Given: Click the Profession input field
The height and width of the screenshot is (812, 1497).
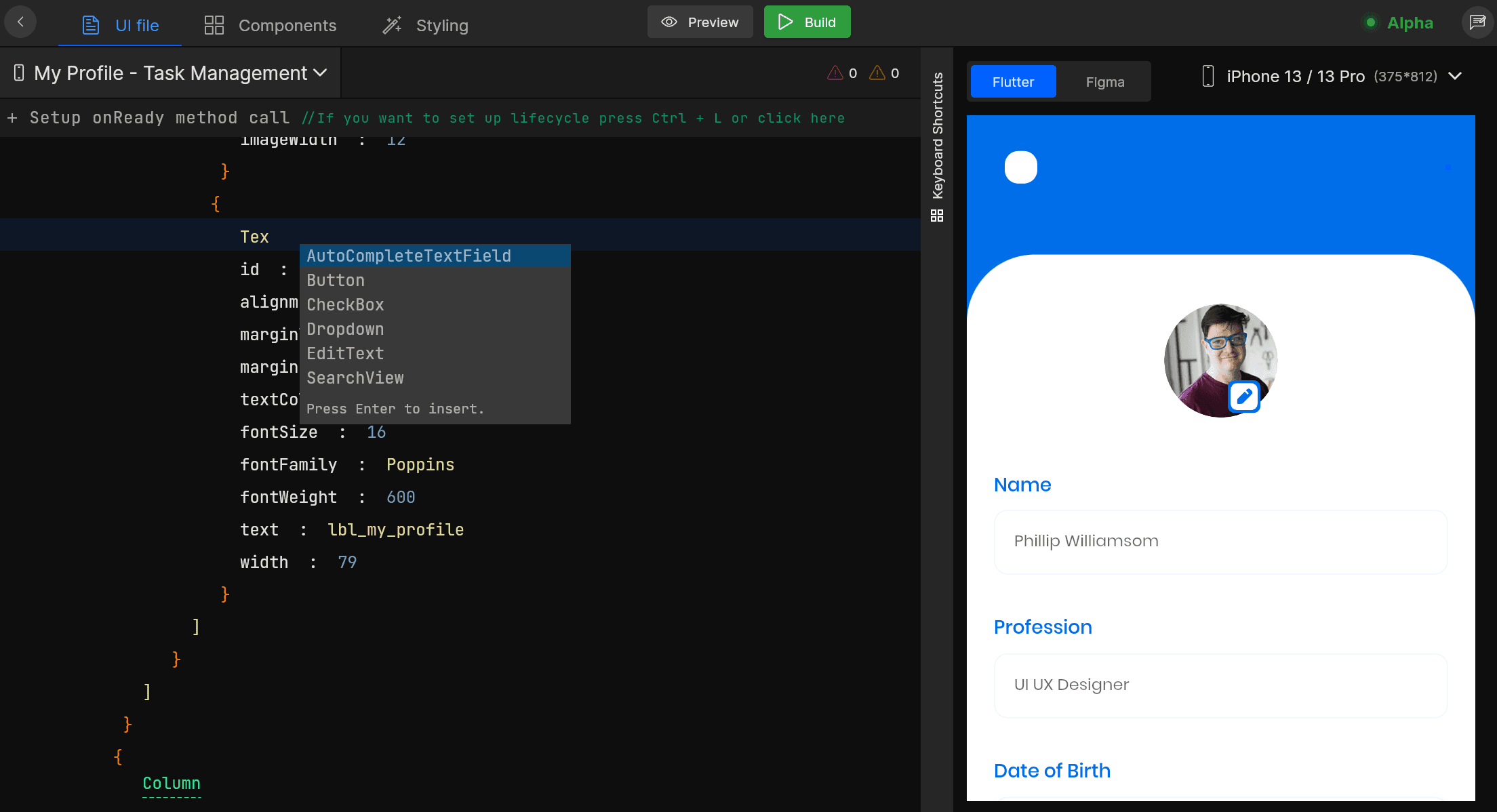Looking at the screenshot, I should click(x=1220, y=685).
